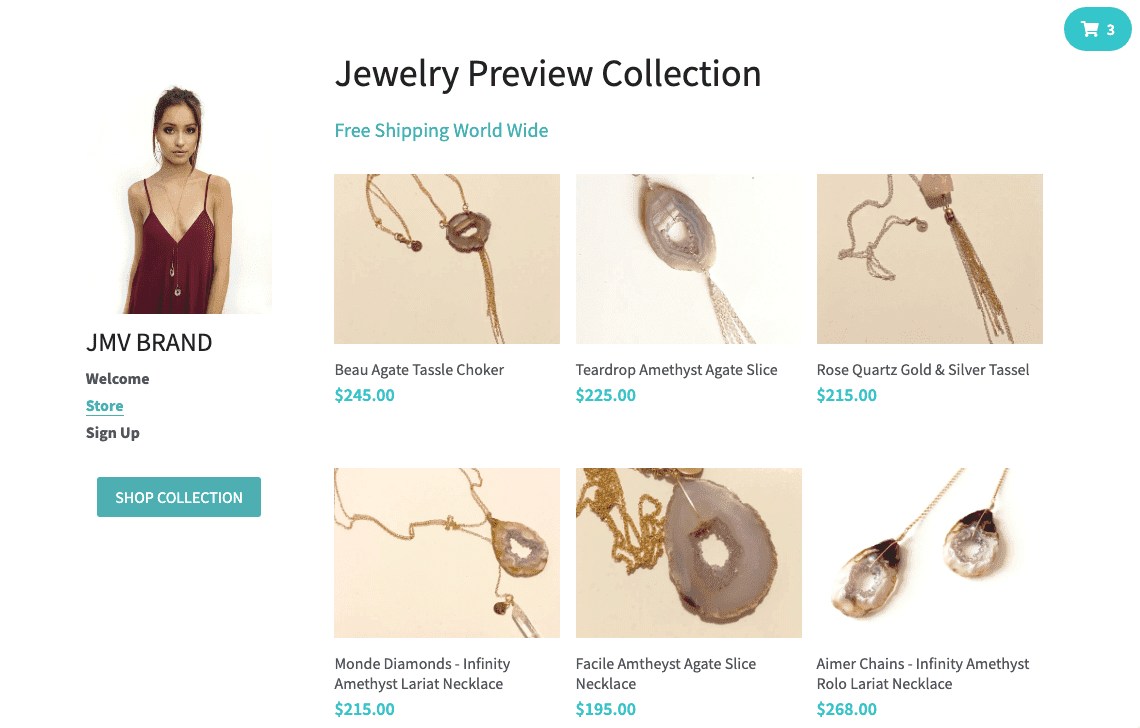The height and width of the screenshot is (728, 1140).
Task: Click the JMV BRAND heading
Action: click(149, 343)
